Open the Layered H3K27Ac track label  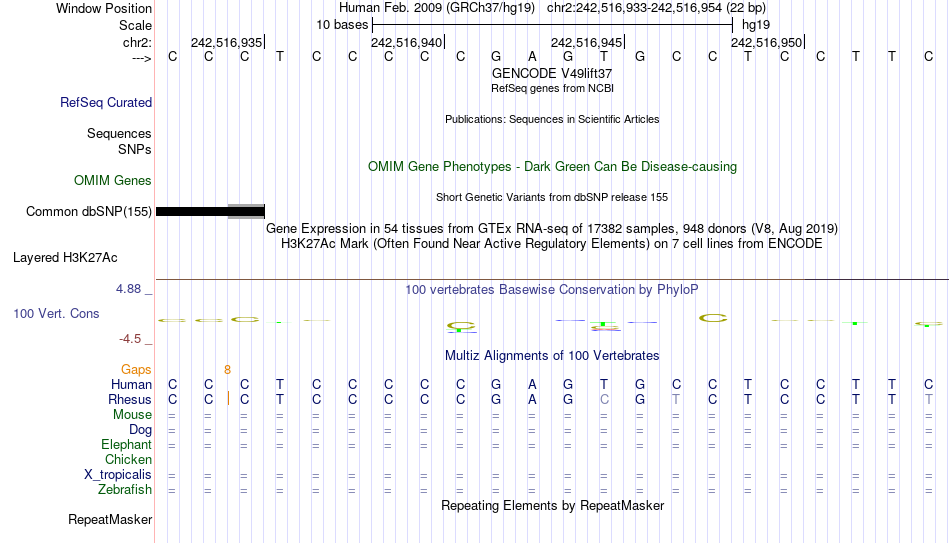65,258
